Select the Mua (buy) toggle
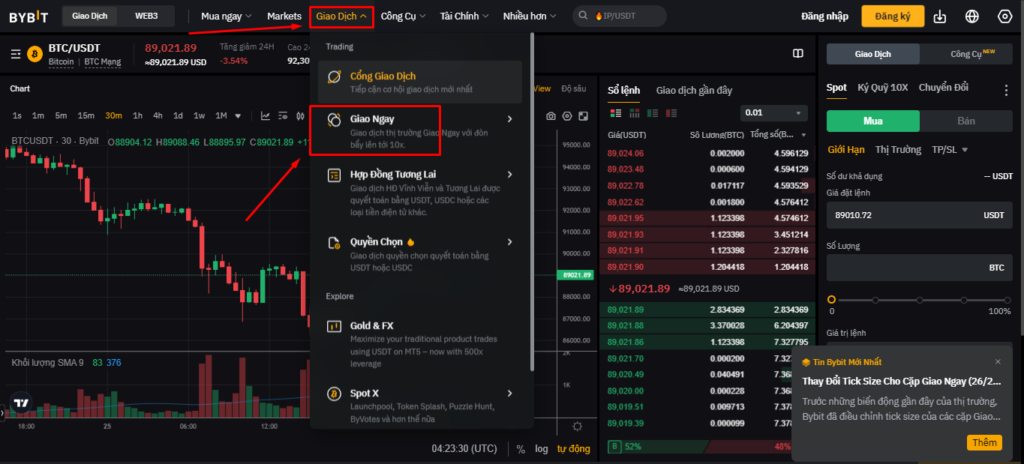 pyautogui.click(x=872, y=121)
